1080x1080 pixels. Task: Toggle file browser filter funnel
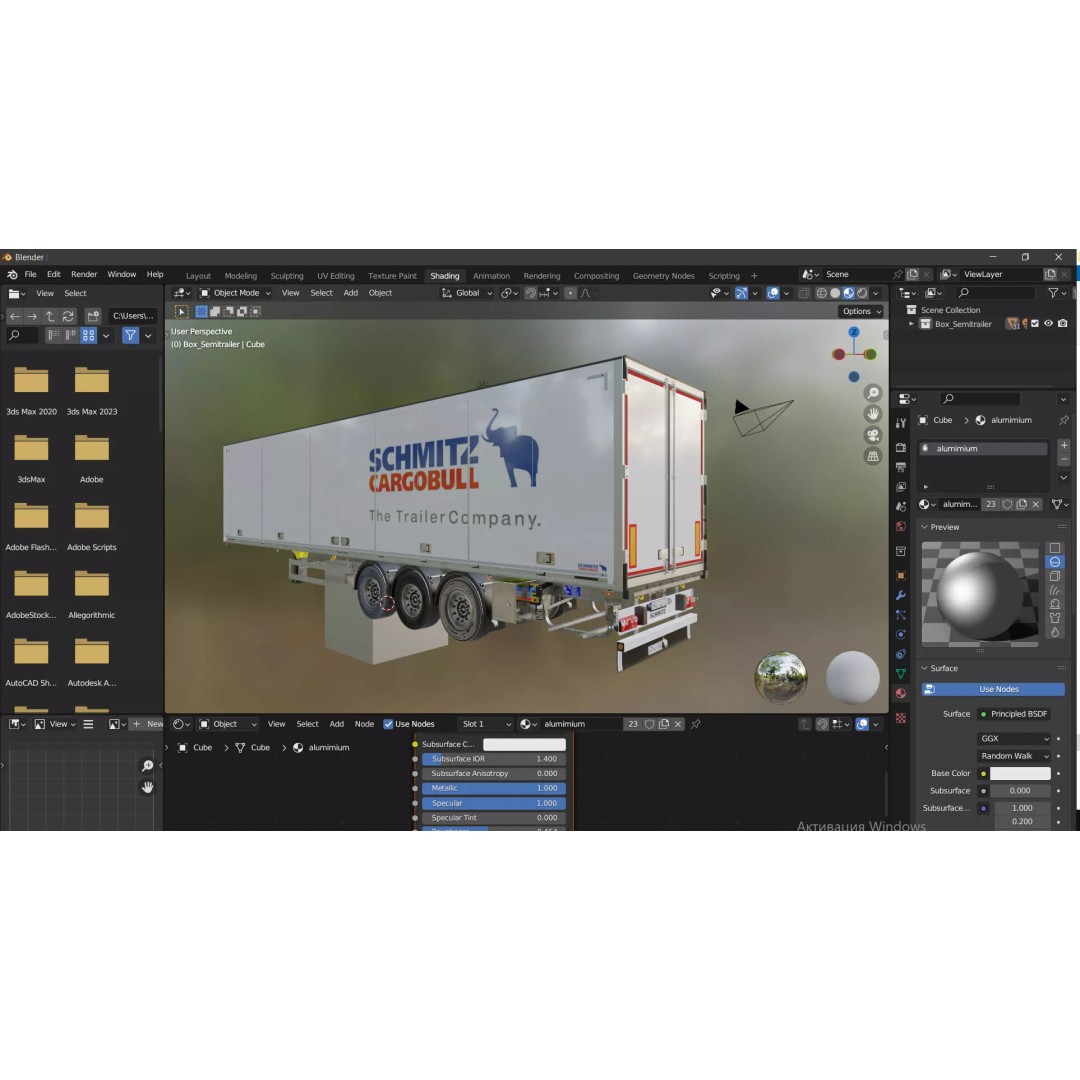(130, 335)
